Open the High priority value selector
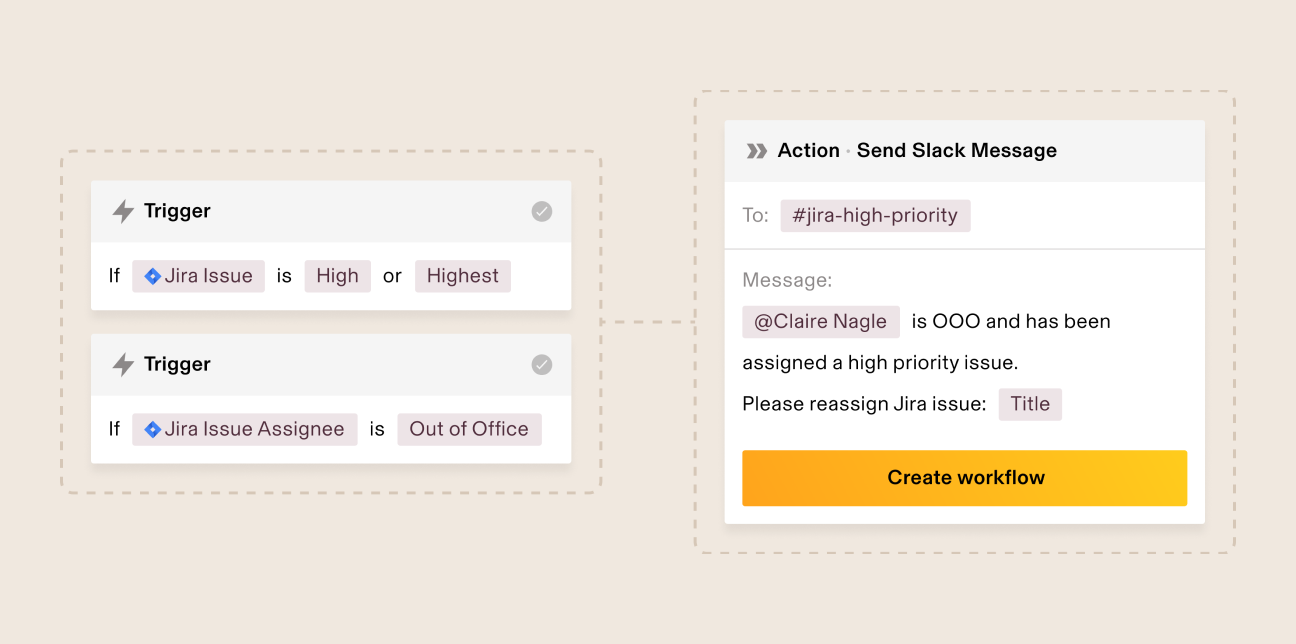 (x=337, y=277)
